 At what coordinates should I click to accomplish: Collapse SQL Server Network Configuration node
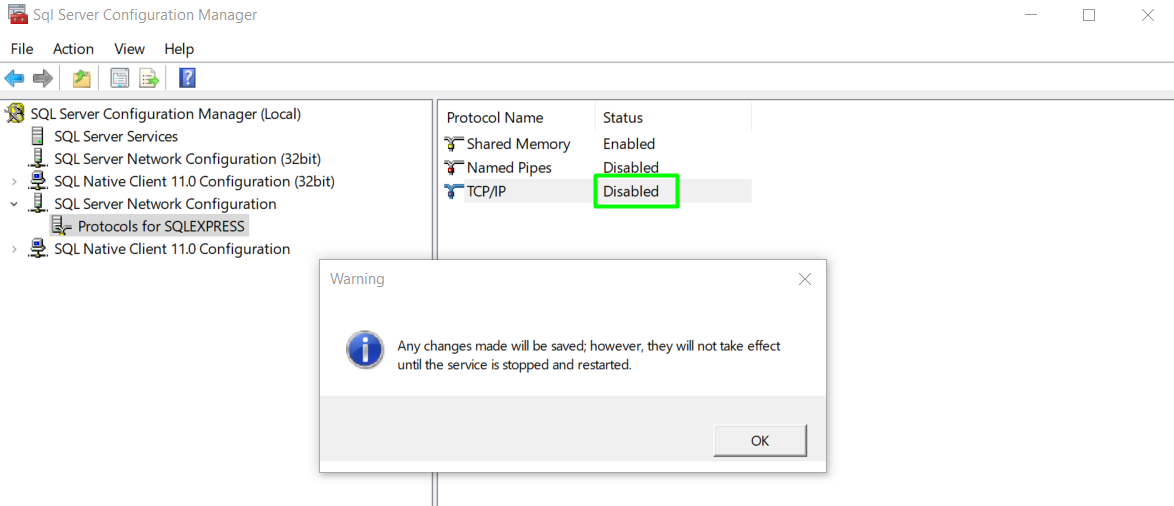14,204
